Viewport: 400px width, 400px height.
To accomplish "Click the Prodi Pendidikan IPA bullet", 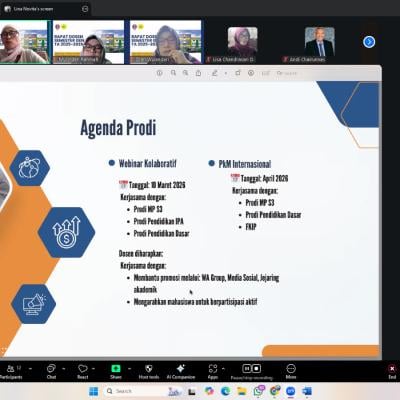I will pos(159,221).
